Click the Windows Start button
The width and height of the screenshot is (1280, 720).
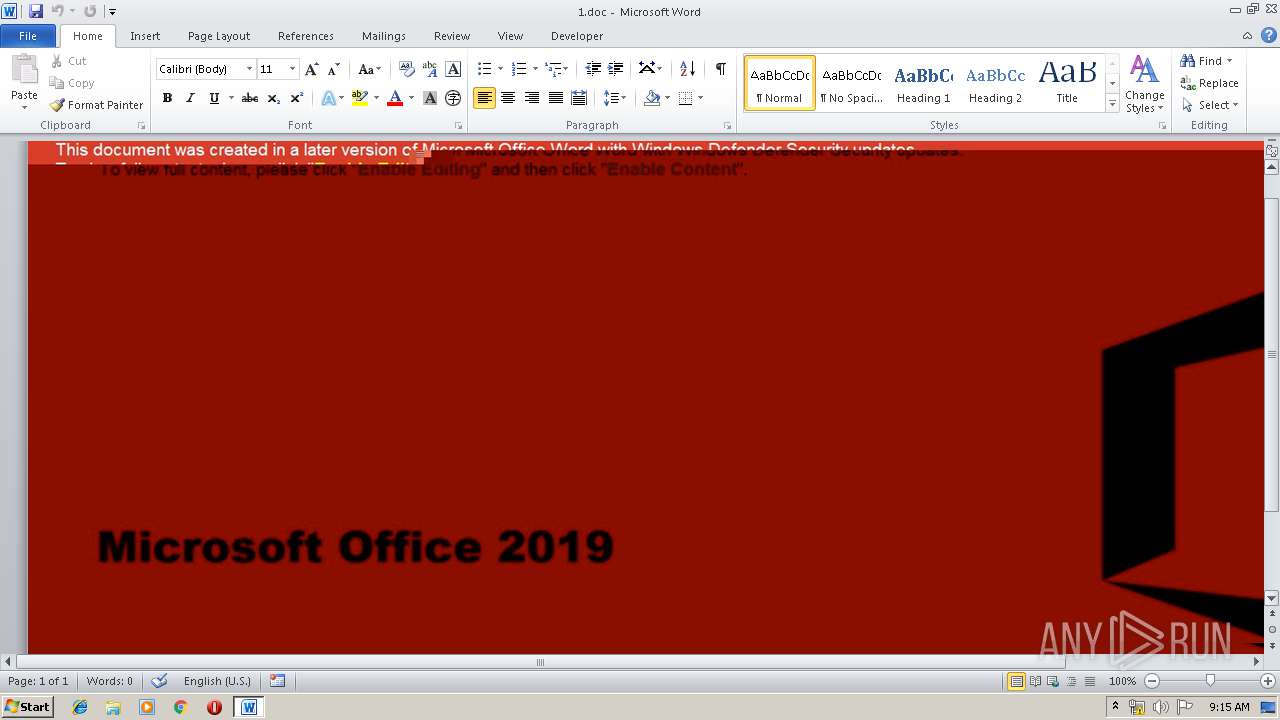tap(27, 707)
